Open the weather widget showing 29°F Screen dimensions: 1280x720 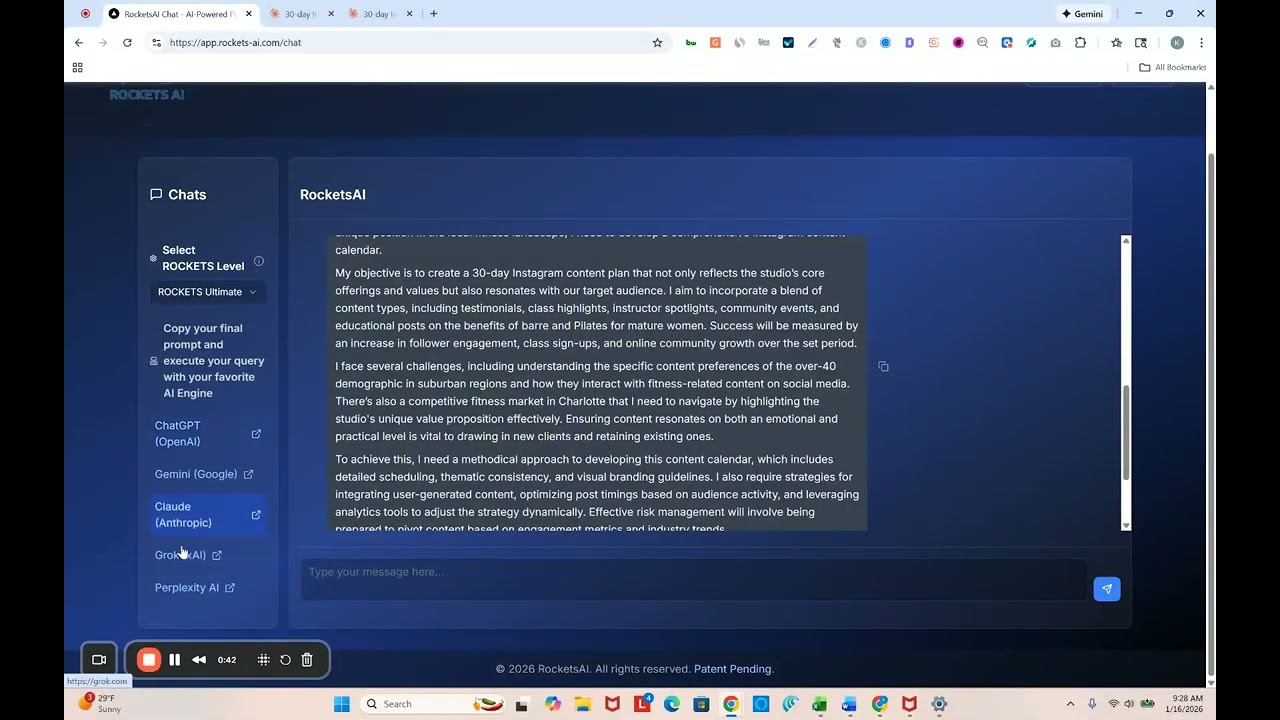[98, 703]
